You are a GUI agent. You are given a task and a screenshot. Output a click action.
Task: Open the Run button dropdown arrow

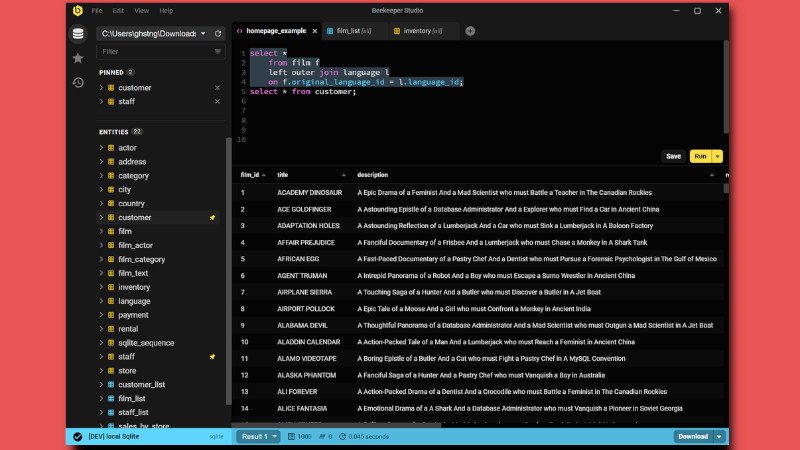(x=717, y=156)
